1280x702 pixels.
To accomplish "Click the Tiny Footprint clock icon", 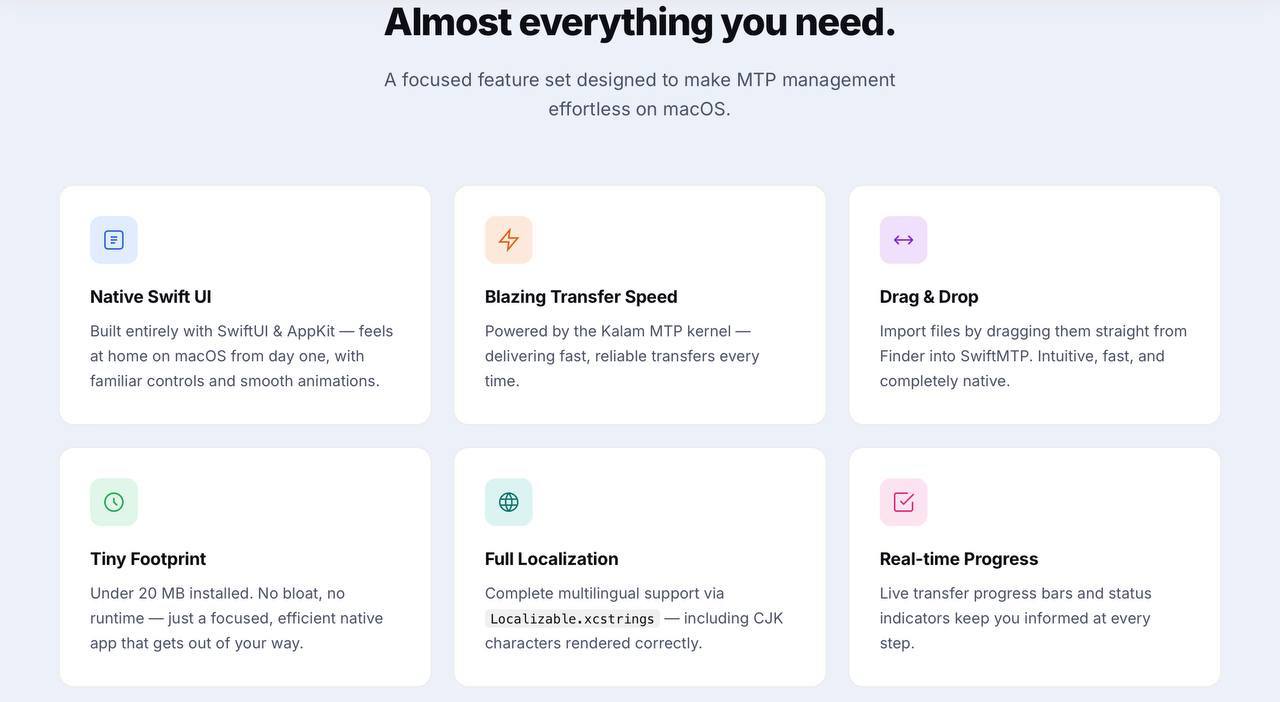I will coord(114,502).
